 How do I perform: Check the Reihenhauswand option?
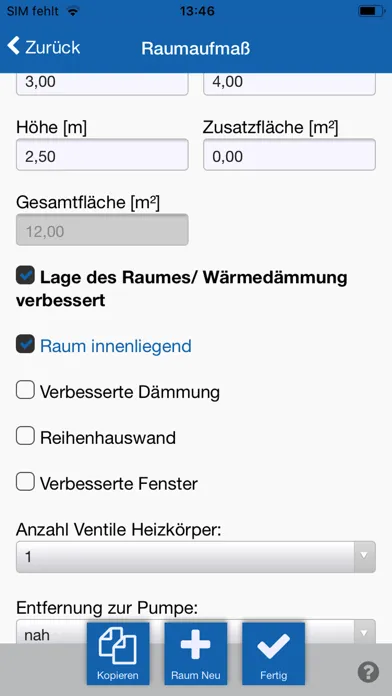pyautogui.click(x=25, y=436)
